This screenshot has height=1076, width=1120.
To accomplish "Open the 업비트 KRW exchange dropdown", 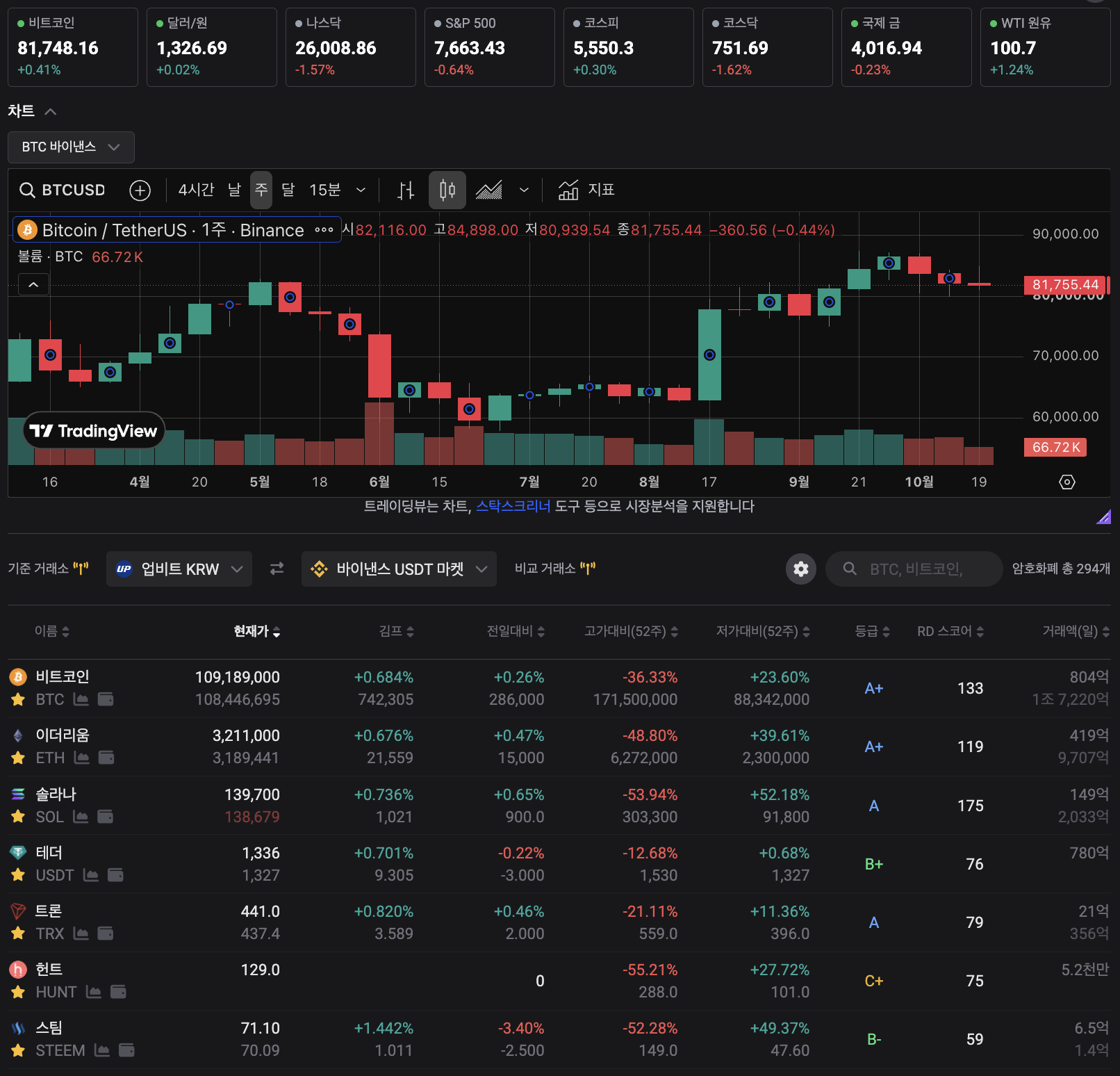I will click(x=179, y=569).
